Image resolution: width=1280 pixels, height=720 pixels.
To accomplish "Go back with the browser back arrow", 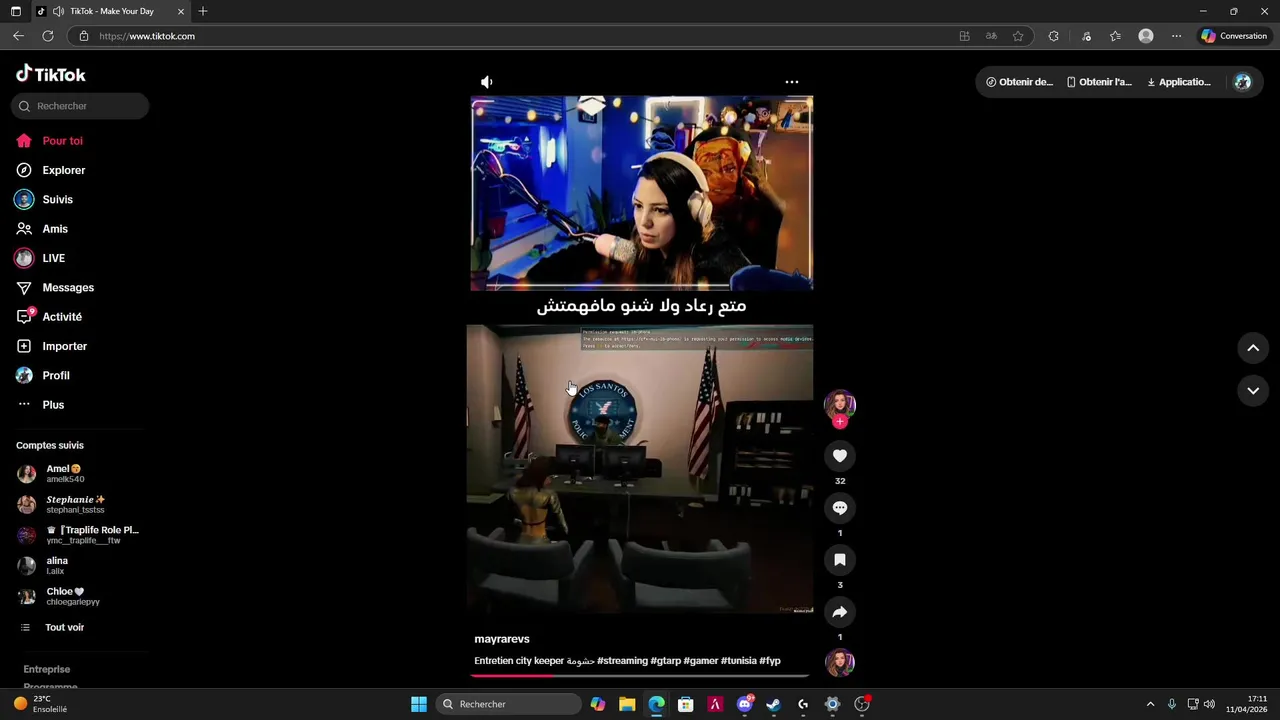I will point(18,36).
